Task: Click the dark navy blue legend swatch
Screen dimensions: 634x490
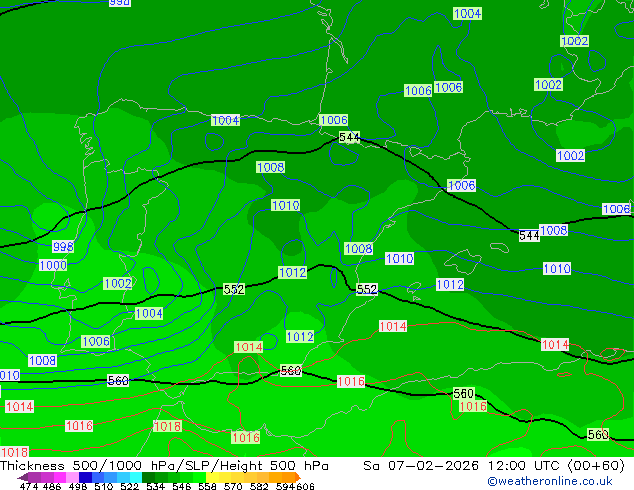Action: [85, 477]
